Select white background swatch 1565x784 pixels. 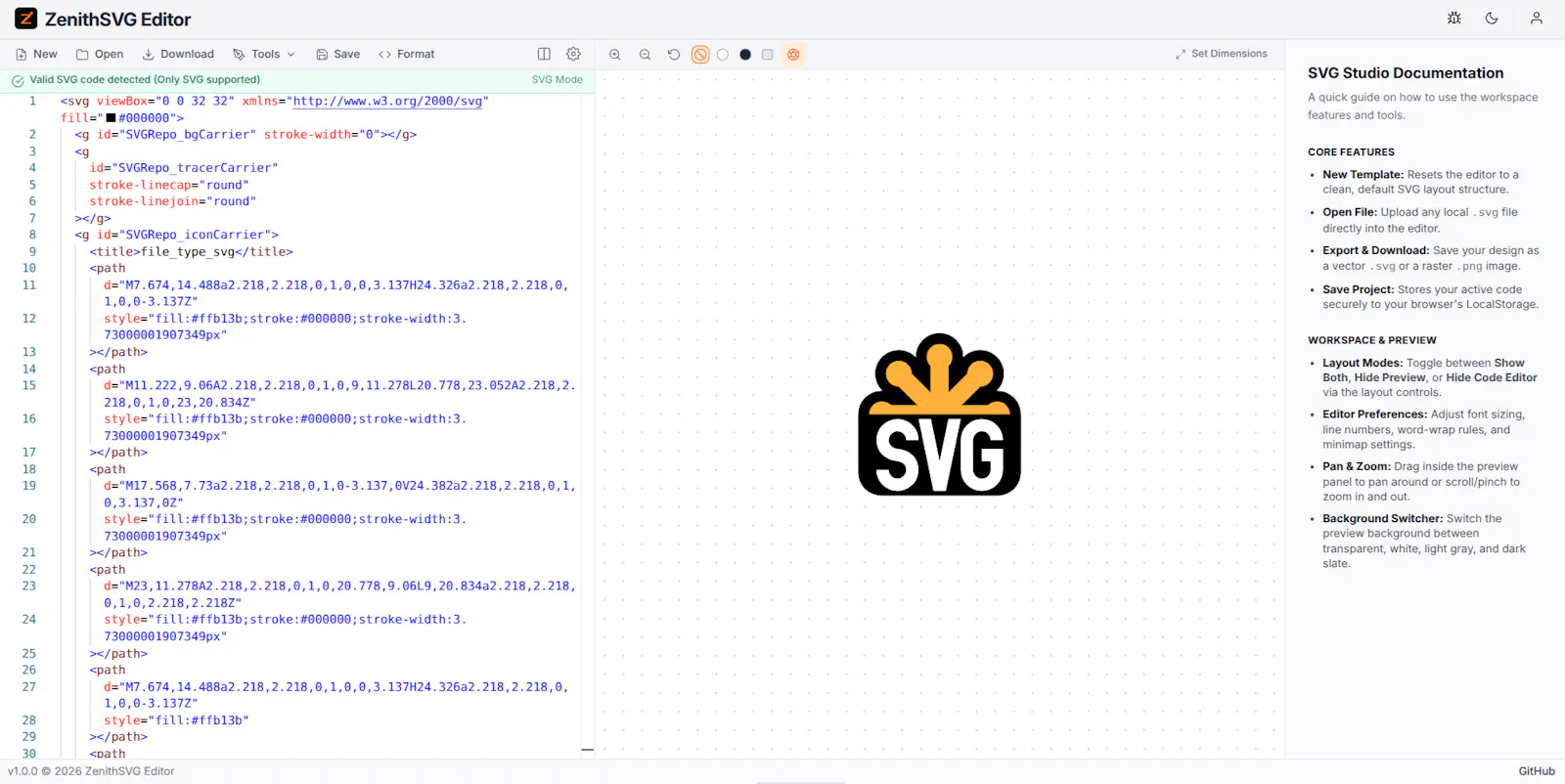tap(723, 55)
